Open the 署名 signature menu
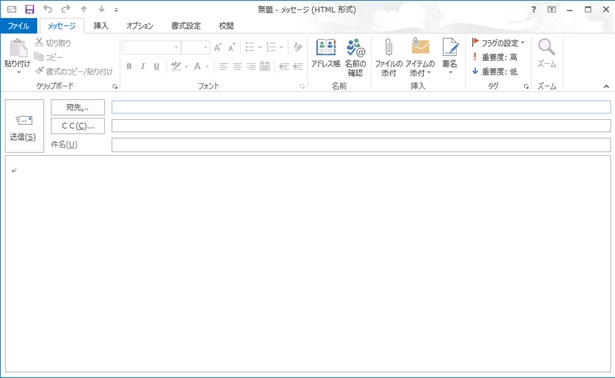615x378 pixels. (450, 56)
